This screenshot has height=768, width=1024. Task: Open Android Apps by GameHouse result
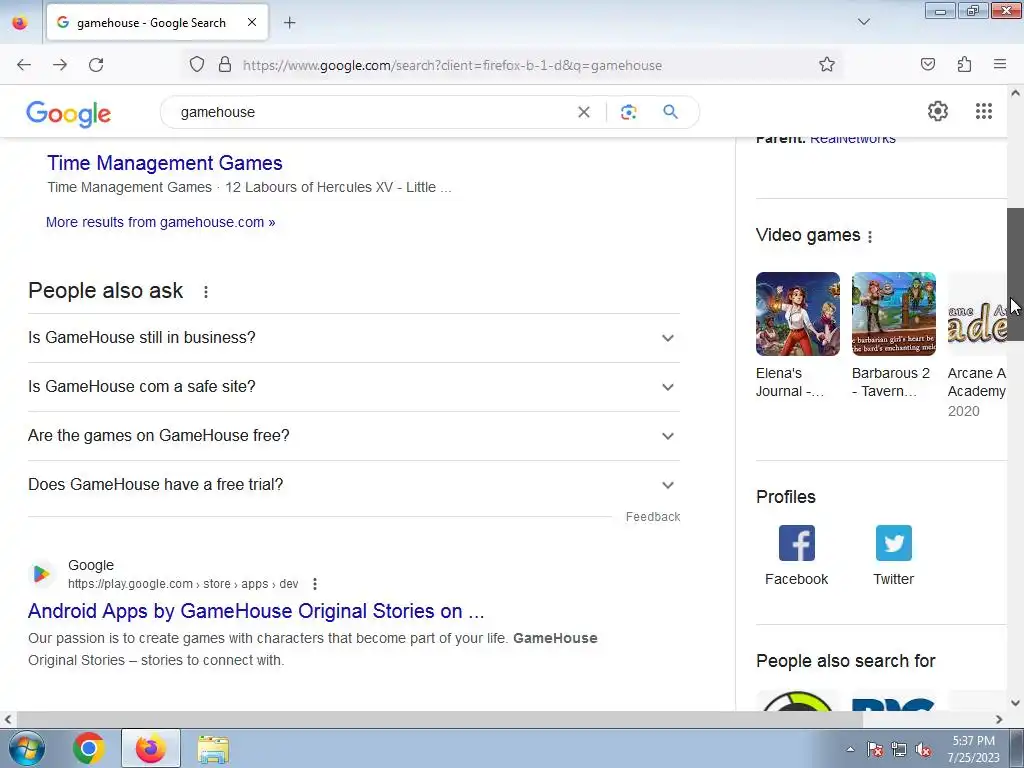click(256, 611)
